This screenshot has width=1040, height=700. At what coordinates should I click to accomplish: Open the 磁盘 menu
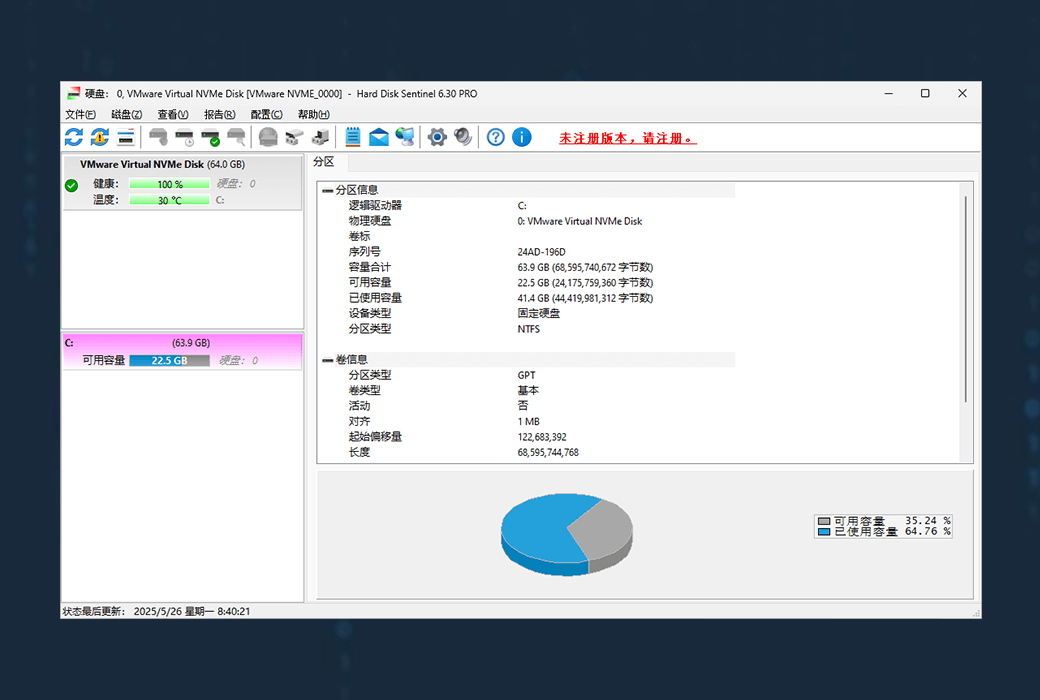pos(127,114)
